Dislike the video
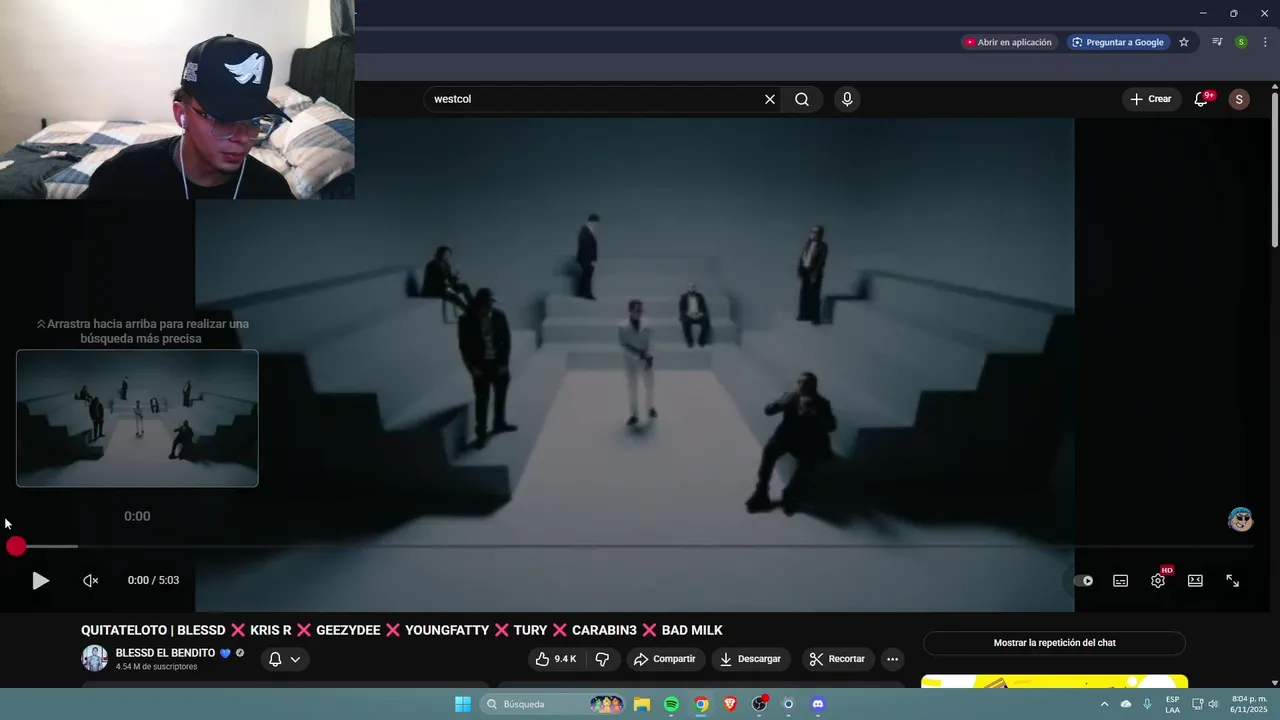This screenshot has width=1280, height=720. (602, 659)
